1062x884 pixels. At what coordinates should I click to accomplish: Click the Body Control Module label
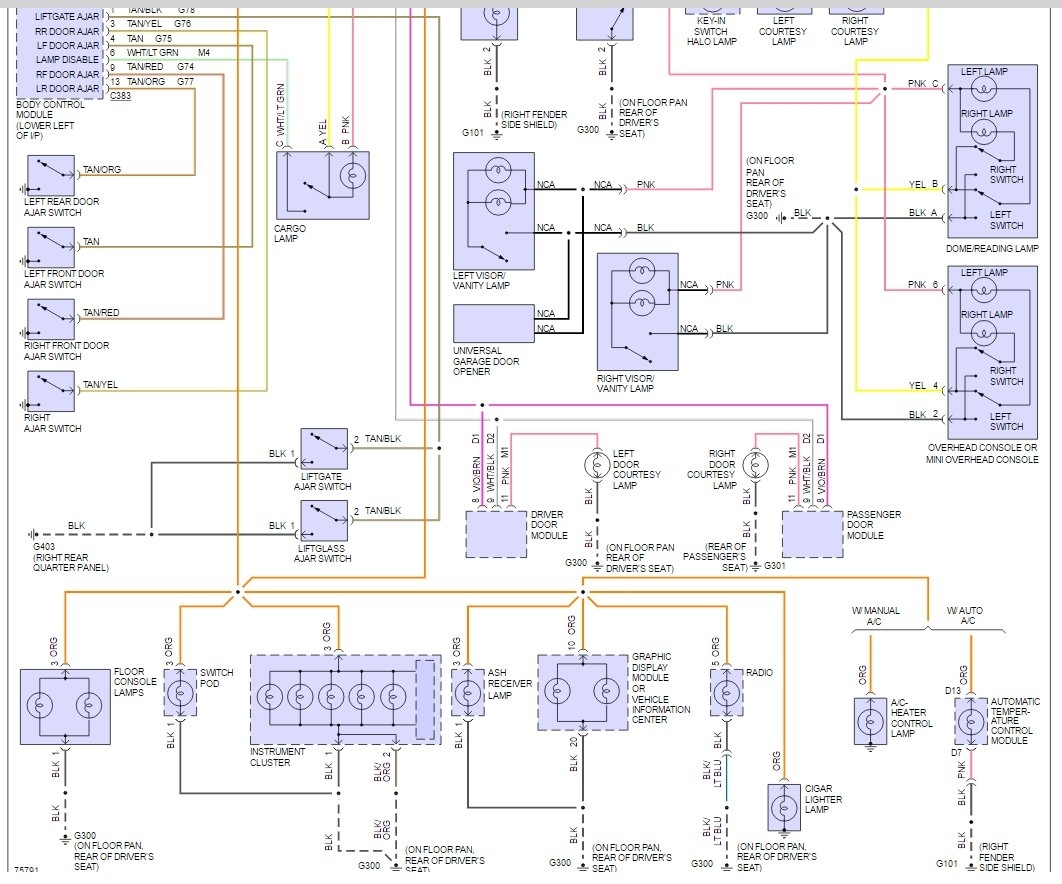pyautogui.click(x=50, y=120)
